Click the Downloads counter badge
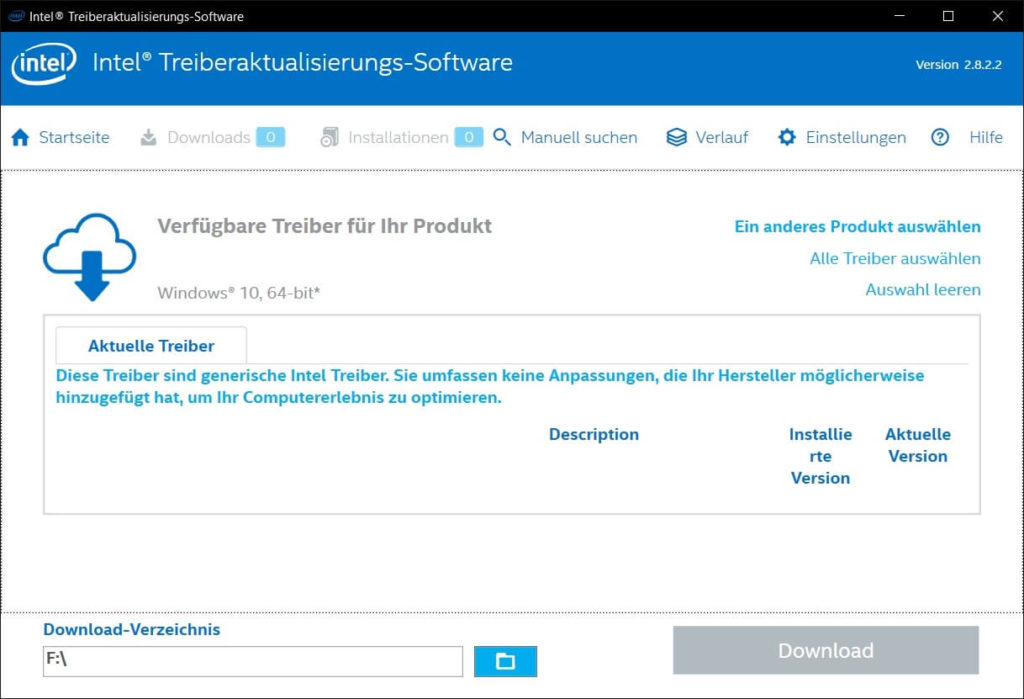Image resolution: width=1024 pixels, height=699 pixels. [270, 138]
